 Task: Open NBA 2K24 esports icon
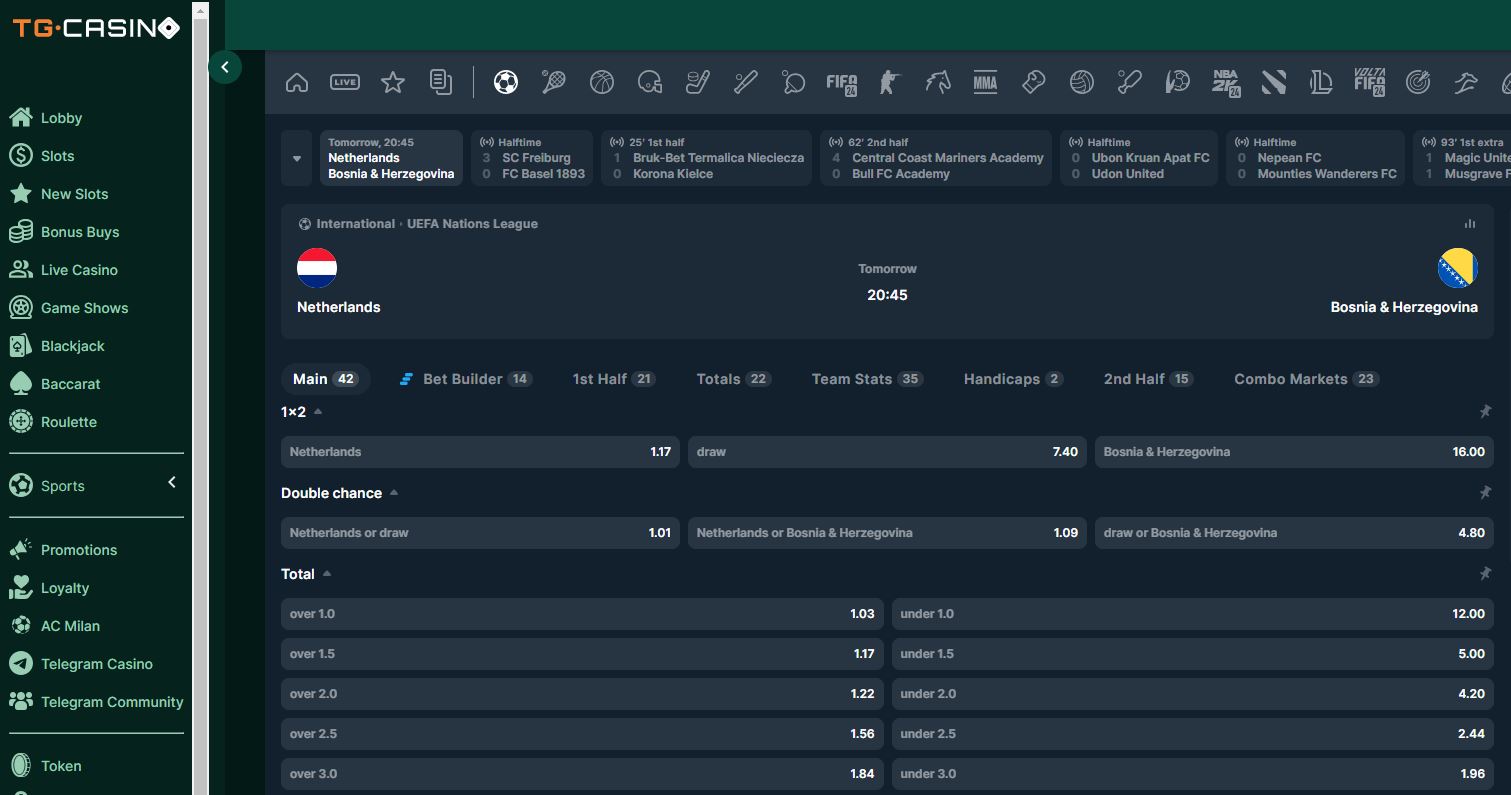[x=1226, y=82]
